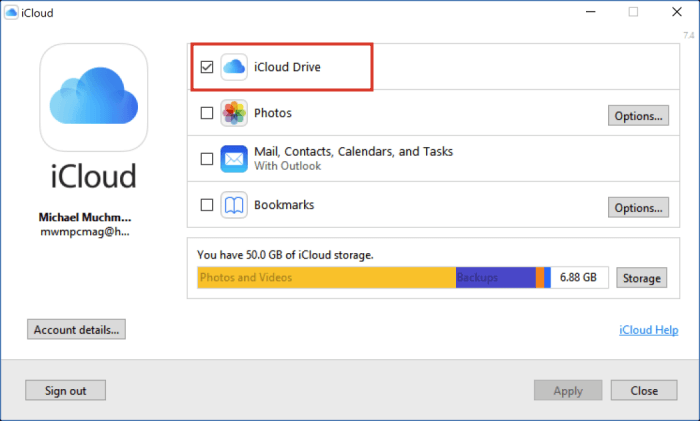
Task: Enable Mail, Contacts, Calendars, and Tasks checkbox
Action: (x=207, y=158)
